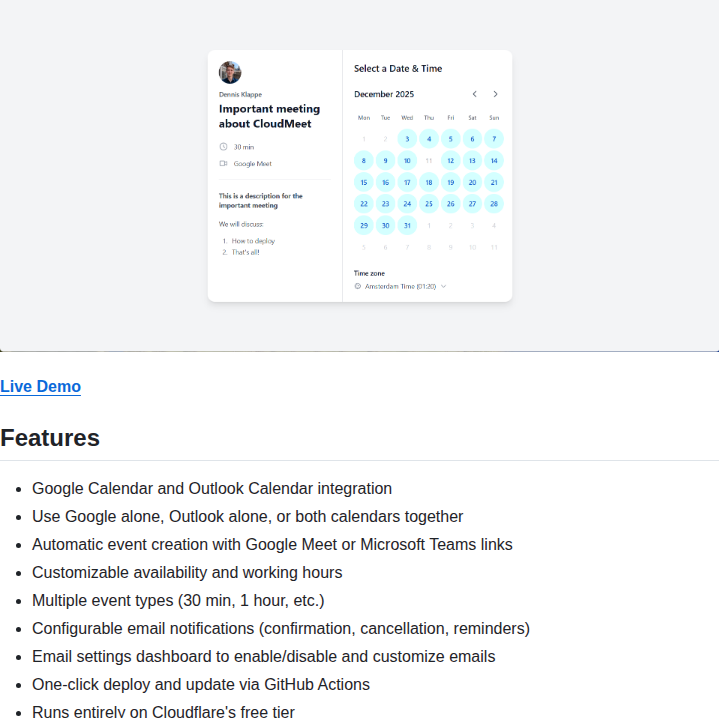Click the clock icon beside 30 min
This screenshot has height=718, width=719.
pos(223,147)
